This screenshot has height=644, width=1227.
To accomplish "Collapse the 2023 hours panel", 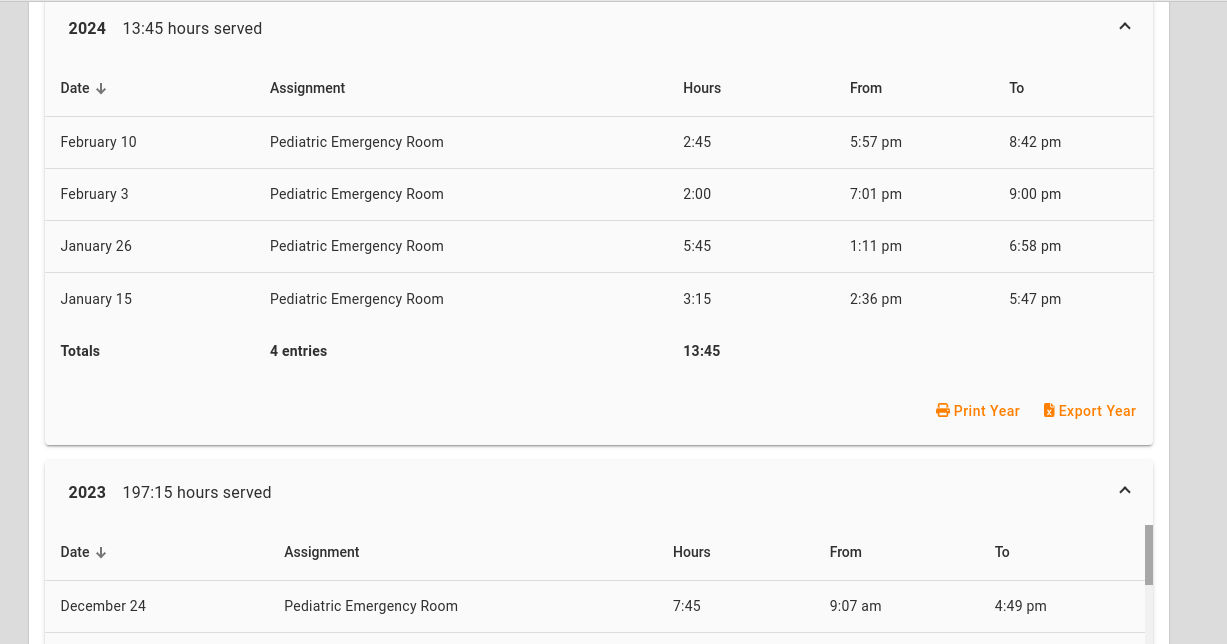I will [x=1124, y=491].
